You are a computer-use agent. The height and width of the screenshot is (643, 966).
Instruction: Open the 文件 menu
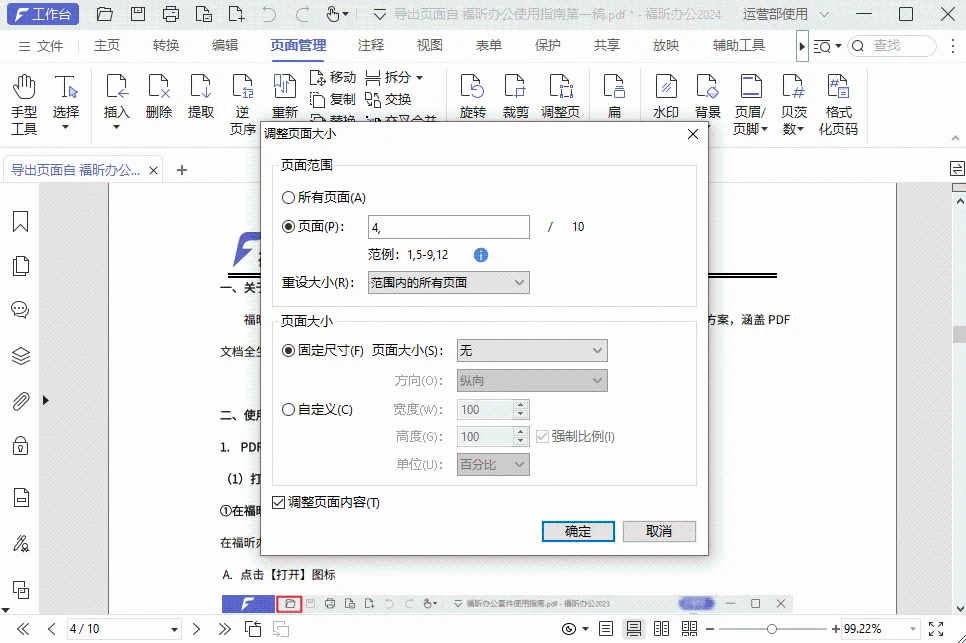pyautogui.click(x=51, y=45)
